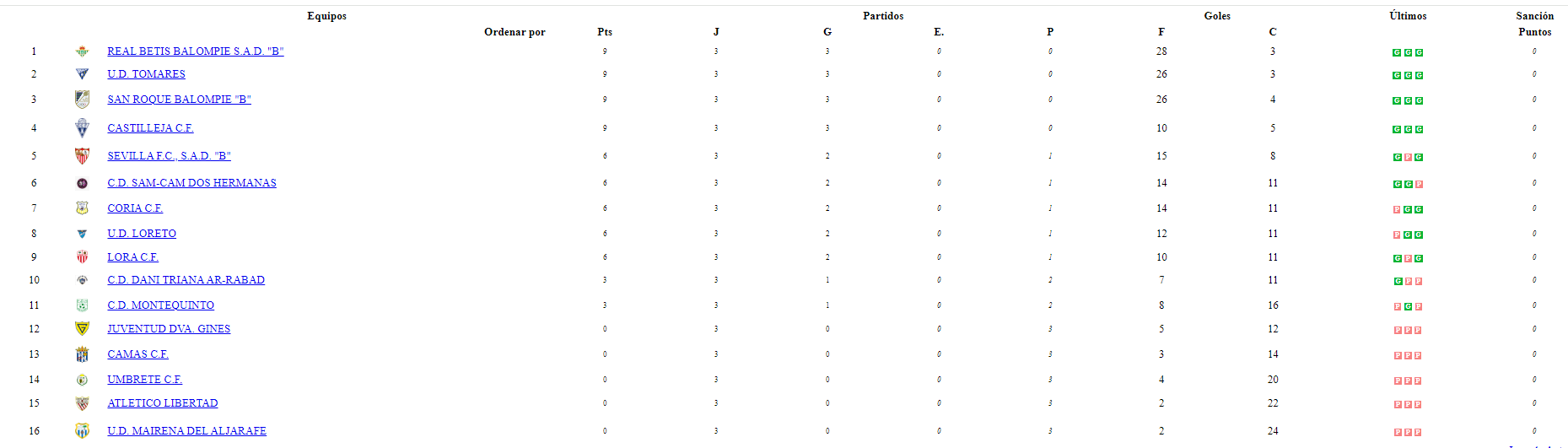Click Betis B's last-results green indicators
1568x448 pixels.
pos(1408,52)
